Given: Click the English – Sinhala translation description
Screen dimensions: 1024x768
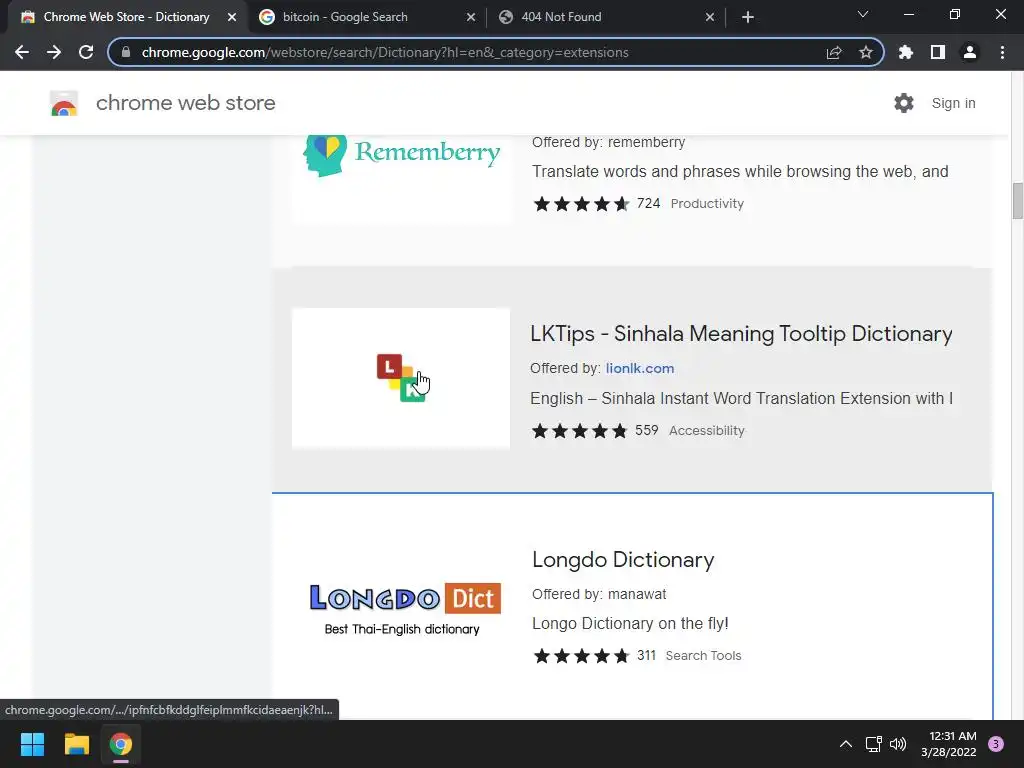Looking at the screenshot, I should [x=741, y=398].
